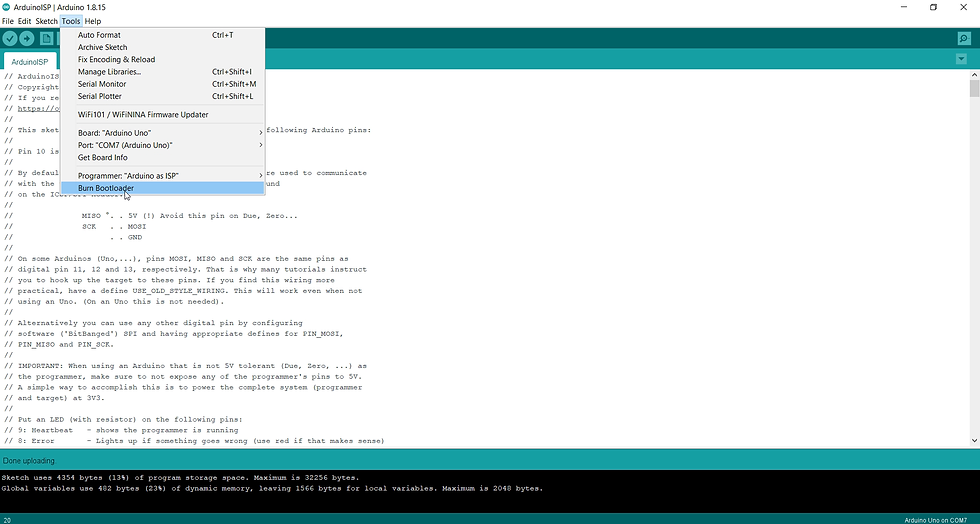Click the line number 20 status indicator
Screen dimensions: 980x524
(x=7, y=520)
